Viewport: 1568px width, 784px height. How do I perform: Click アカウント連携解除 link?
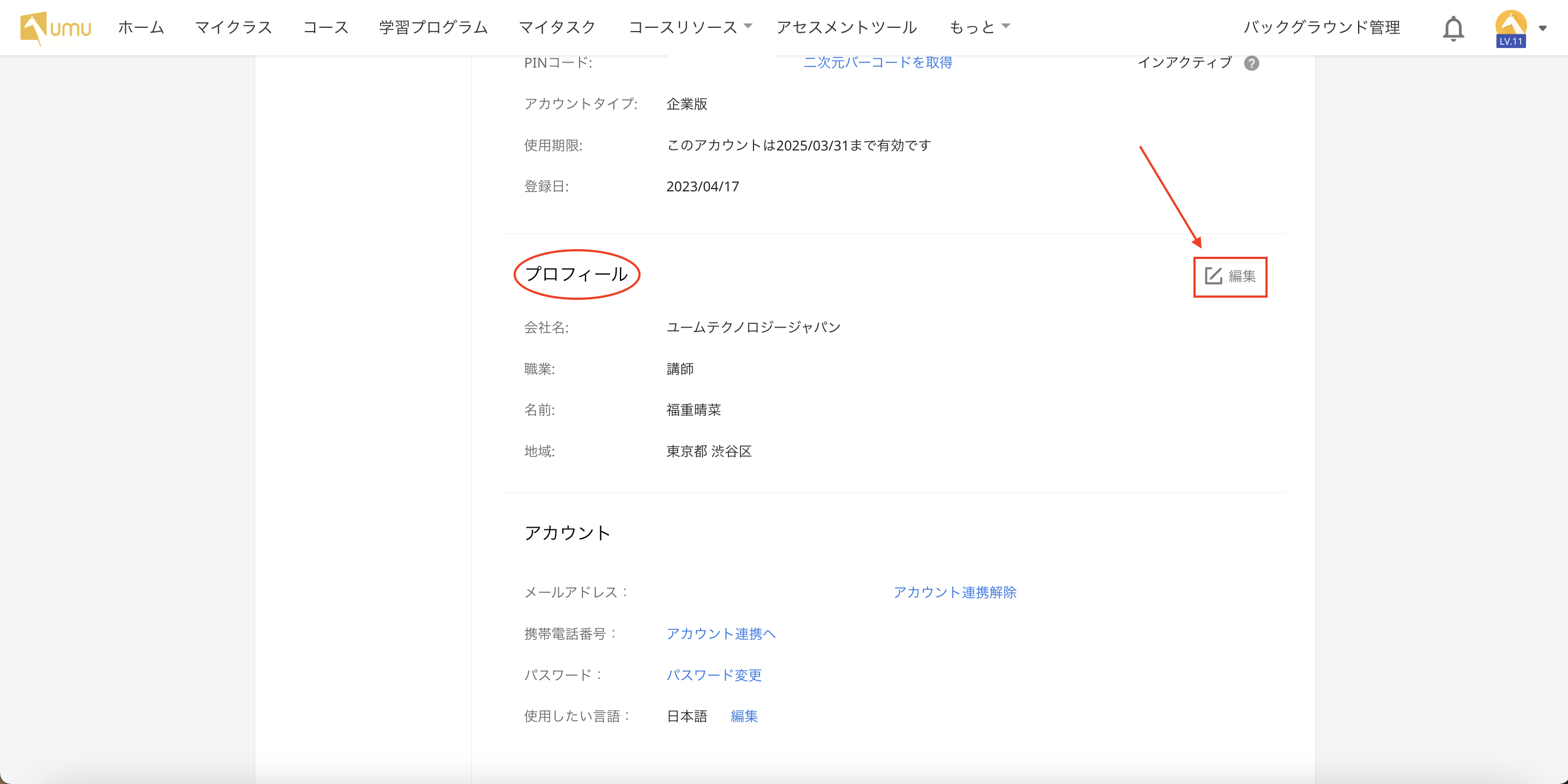point(955,592)
